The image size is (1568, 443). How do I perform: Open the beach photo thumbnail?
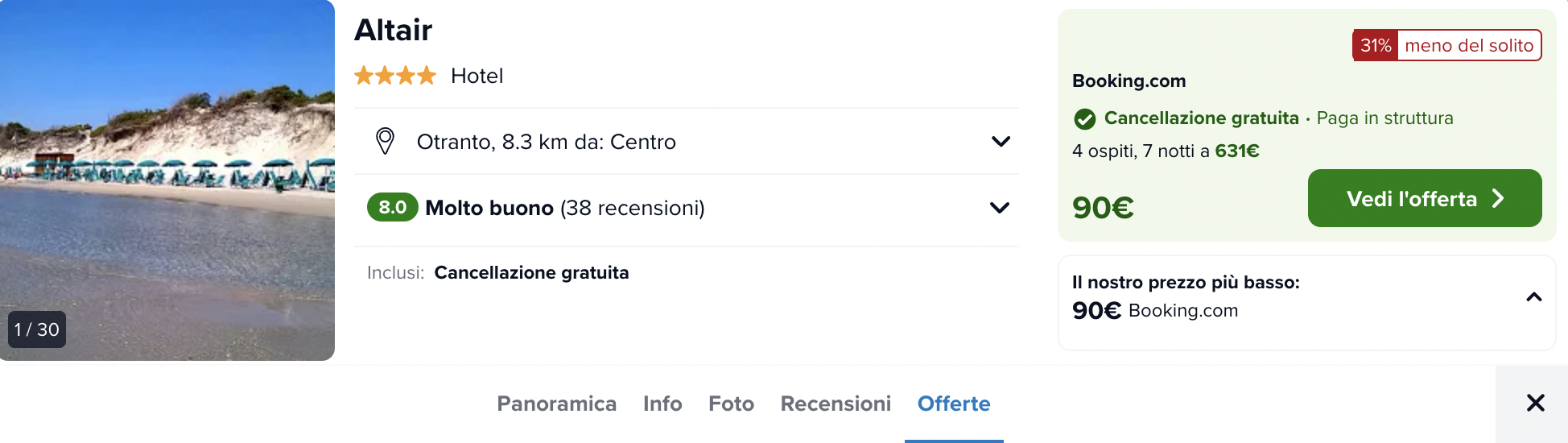(167, 180)
